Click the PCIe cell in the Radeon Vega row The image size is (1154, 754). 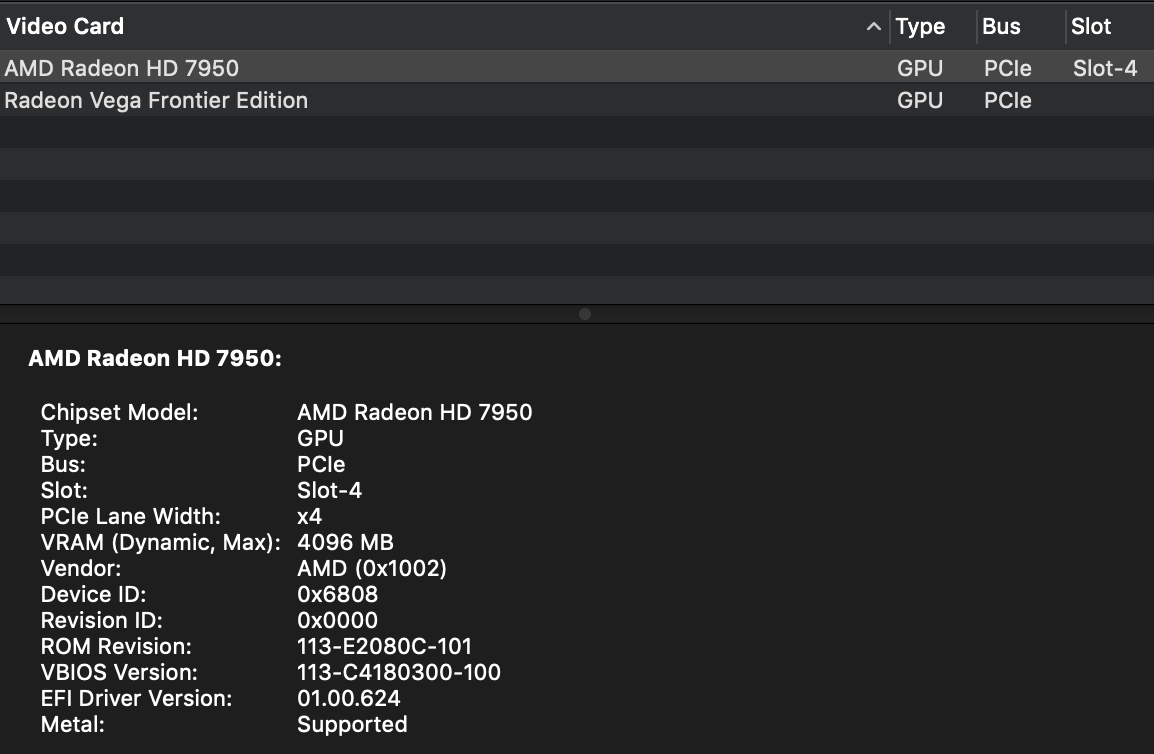[1008, 100]
